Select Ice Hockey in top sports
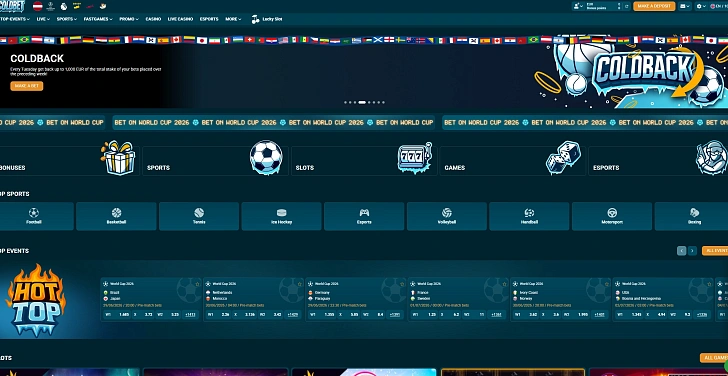The height and width of the screenshot is (376, 728). click(x=281, y=216)
